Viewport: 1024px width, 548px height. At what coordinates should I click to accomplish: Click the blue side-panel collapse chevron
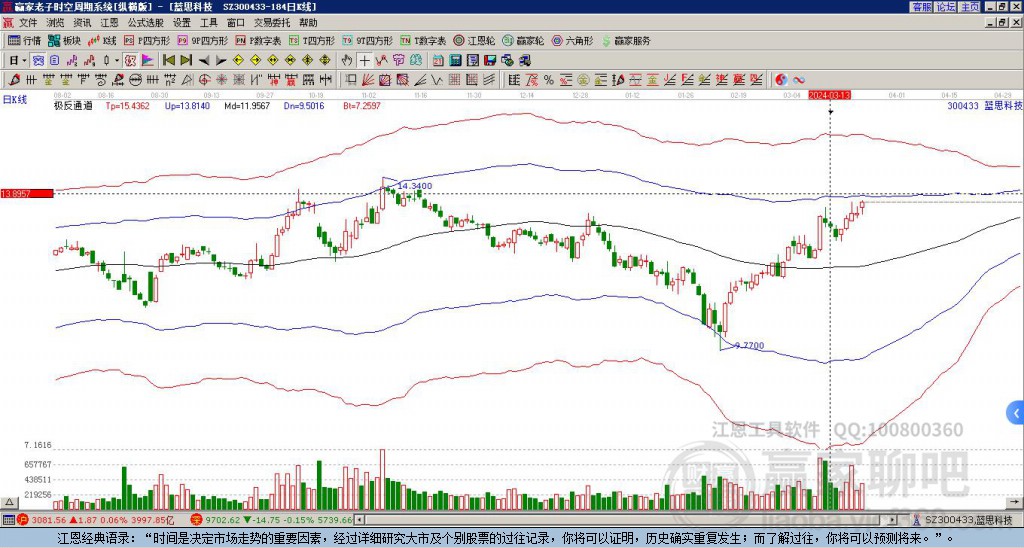click(x=1016, y=413)
